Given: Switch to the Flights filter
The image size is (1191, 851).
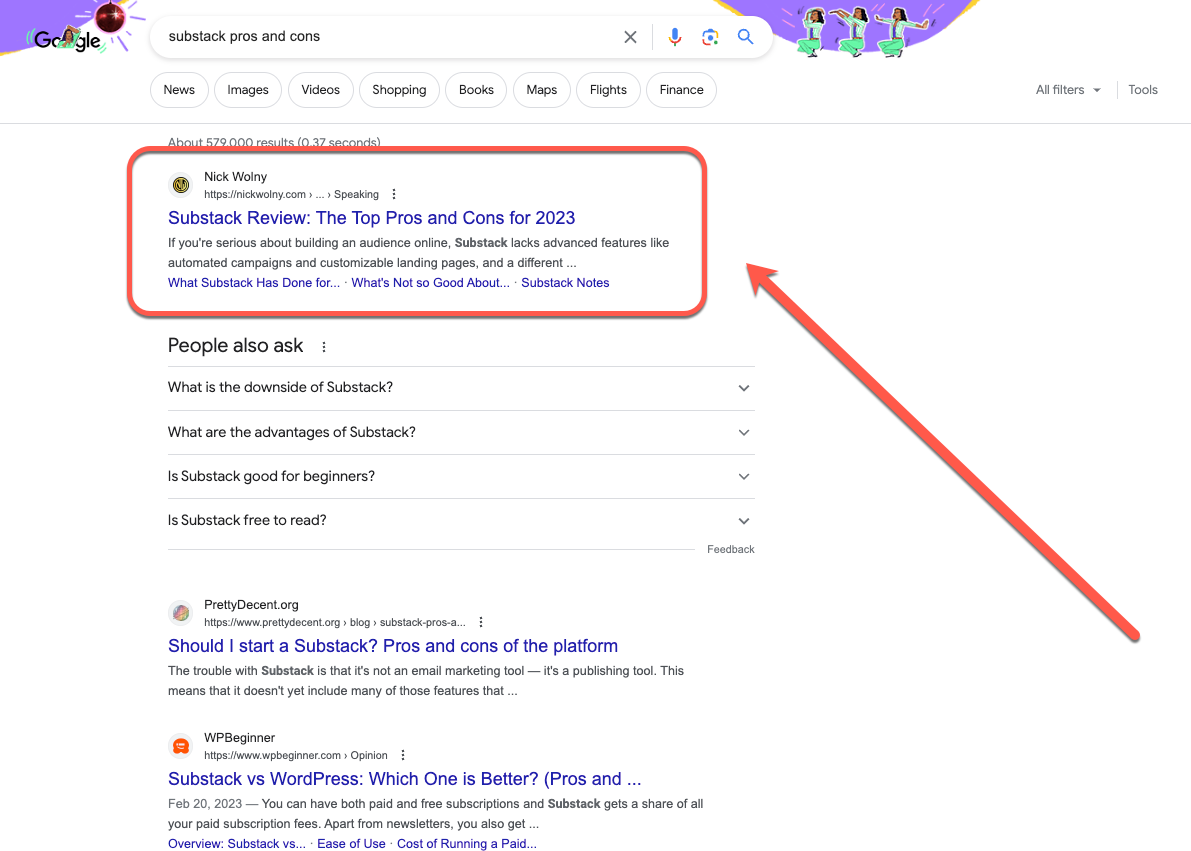Looking at the screenshot, I should 608,90.
